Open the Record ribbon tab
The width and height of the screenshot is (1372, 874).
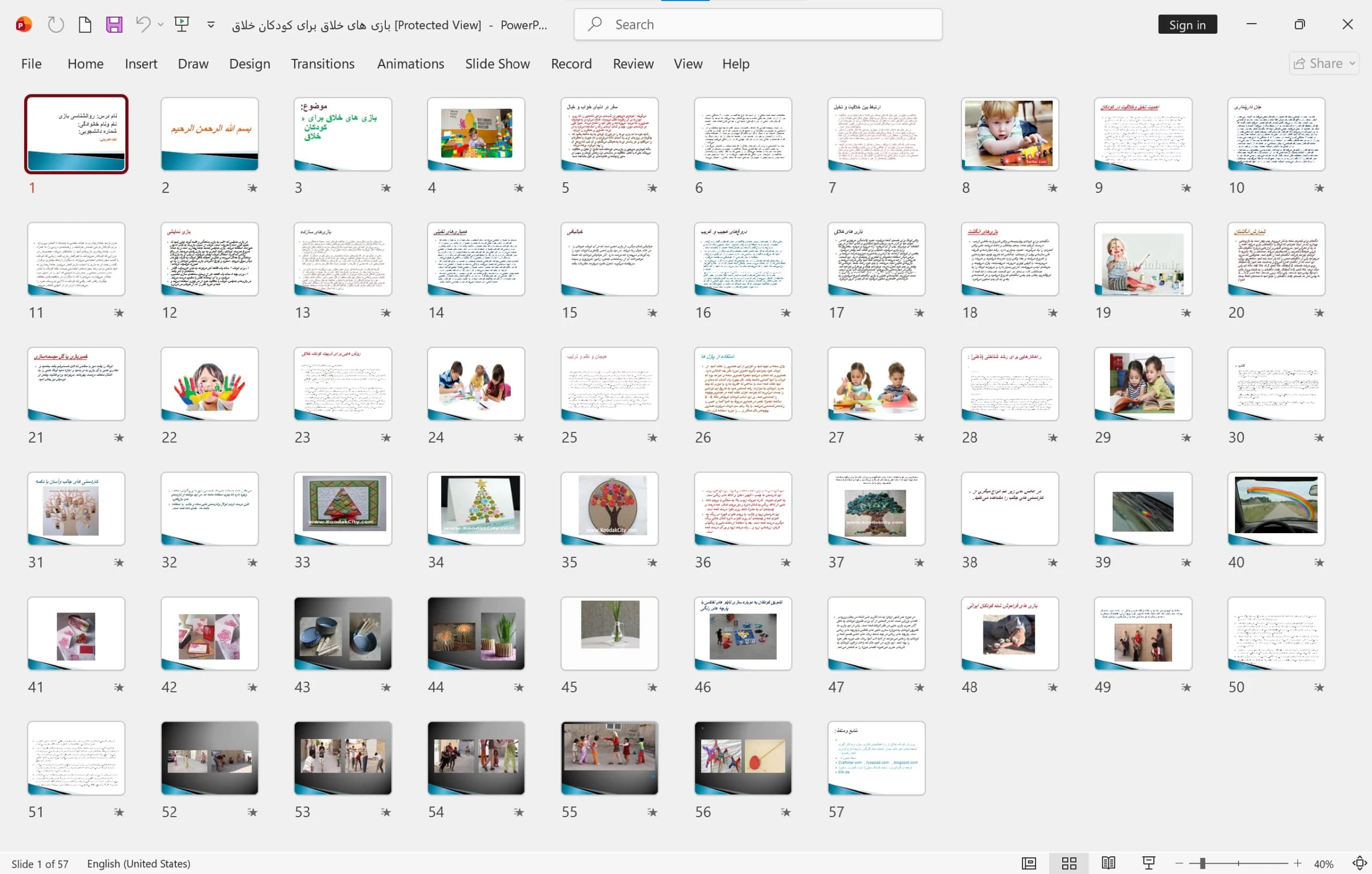coord(571,64)
